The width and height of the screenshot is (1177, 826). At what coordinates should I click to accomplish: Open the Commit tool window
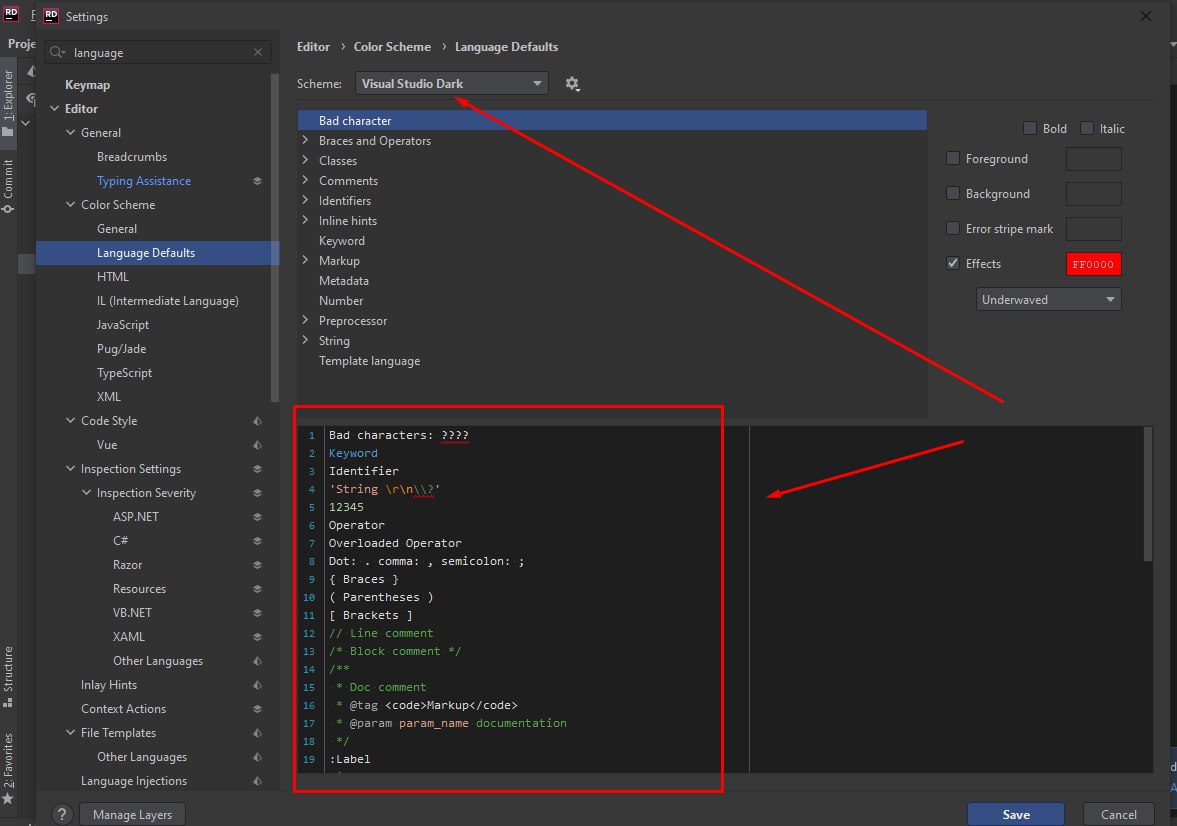tap(8, 185)
